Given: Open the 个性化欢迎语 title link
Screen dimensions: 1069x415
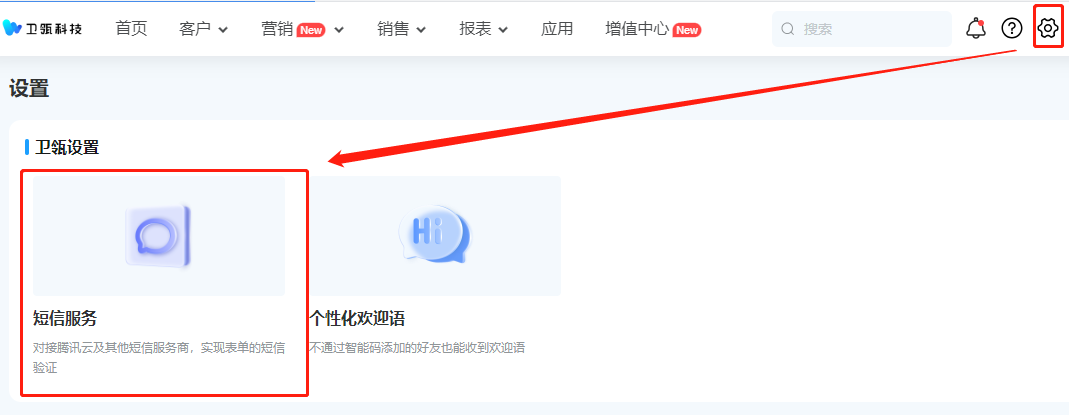Looking at the screenshot, I should tap(358, 318).
